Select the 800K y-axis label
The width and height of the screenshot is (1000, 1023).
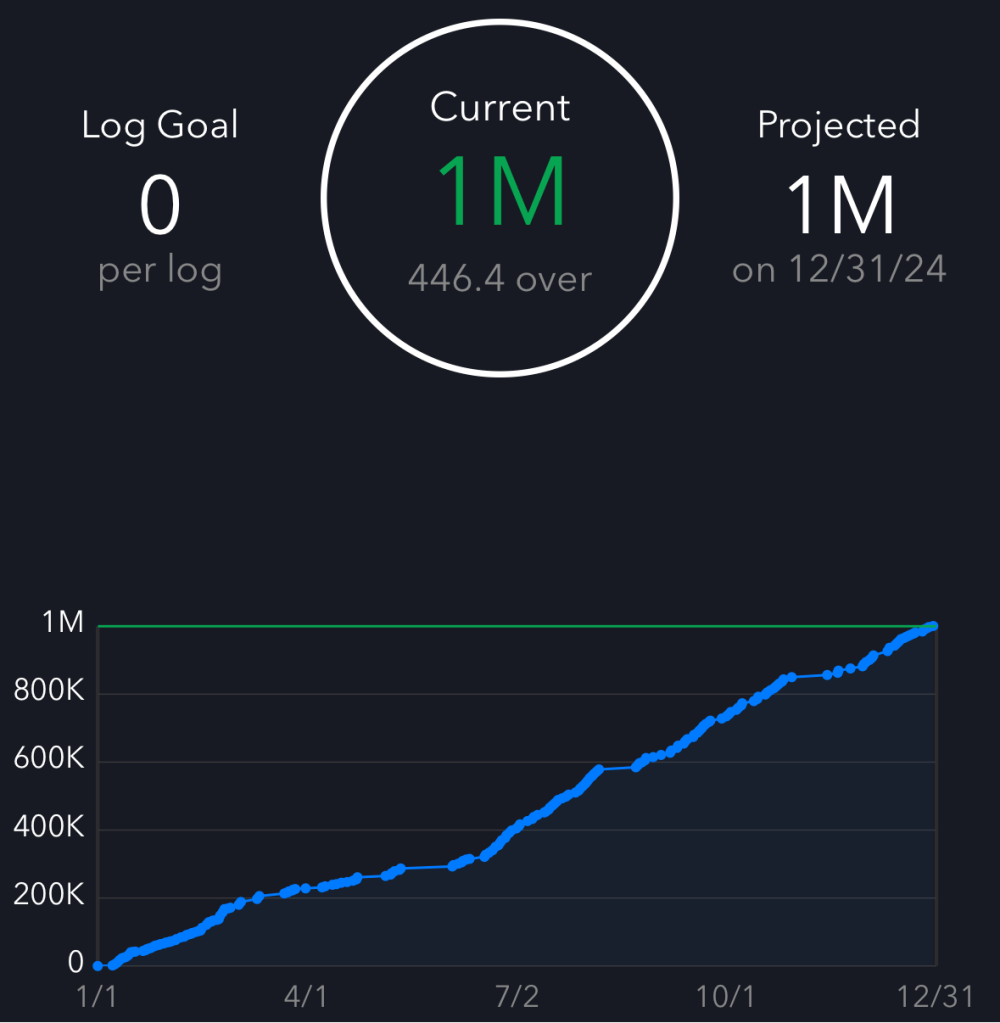49,692
